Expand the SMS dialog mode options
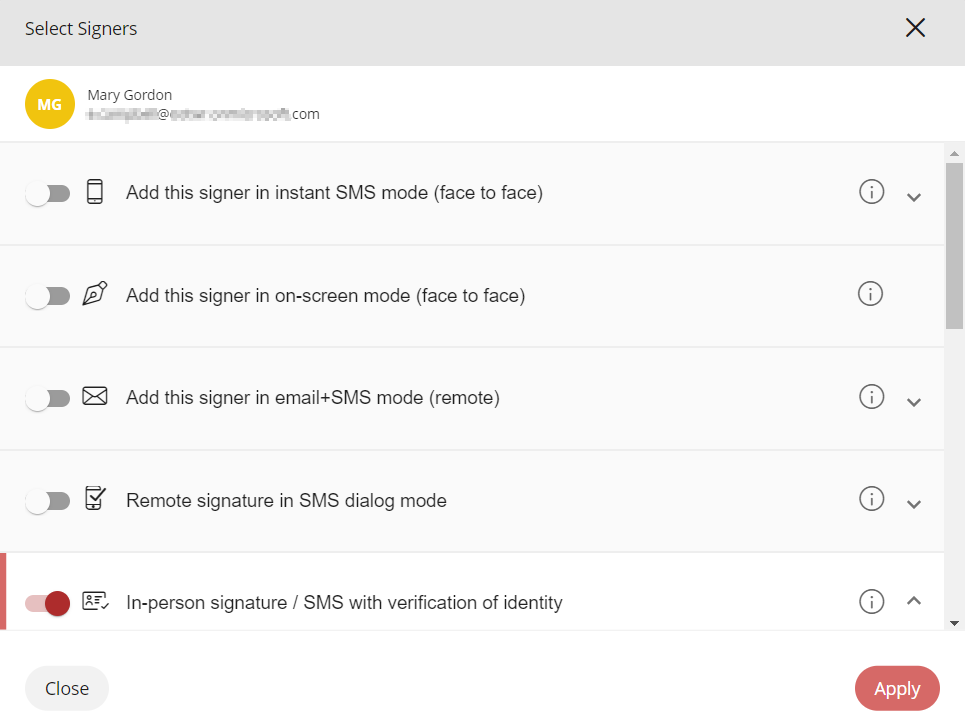 click(913, 504)
